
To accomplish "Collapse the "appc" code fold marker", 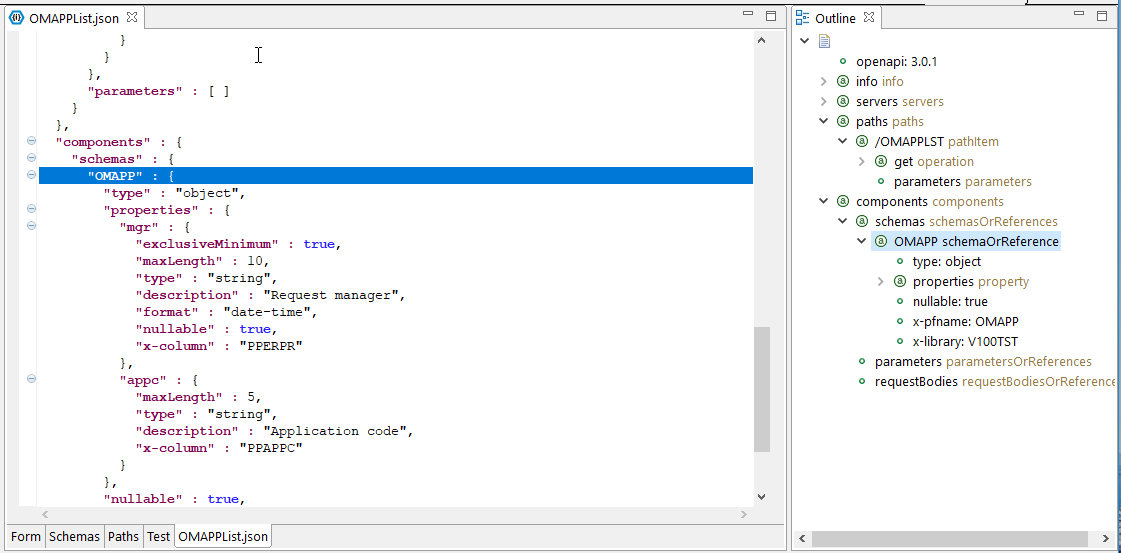I will (x=31, y=380).
